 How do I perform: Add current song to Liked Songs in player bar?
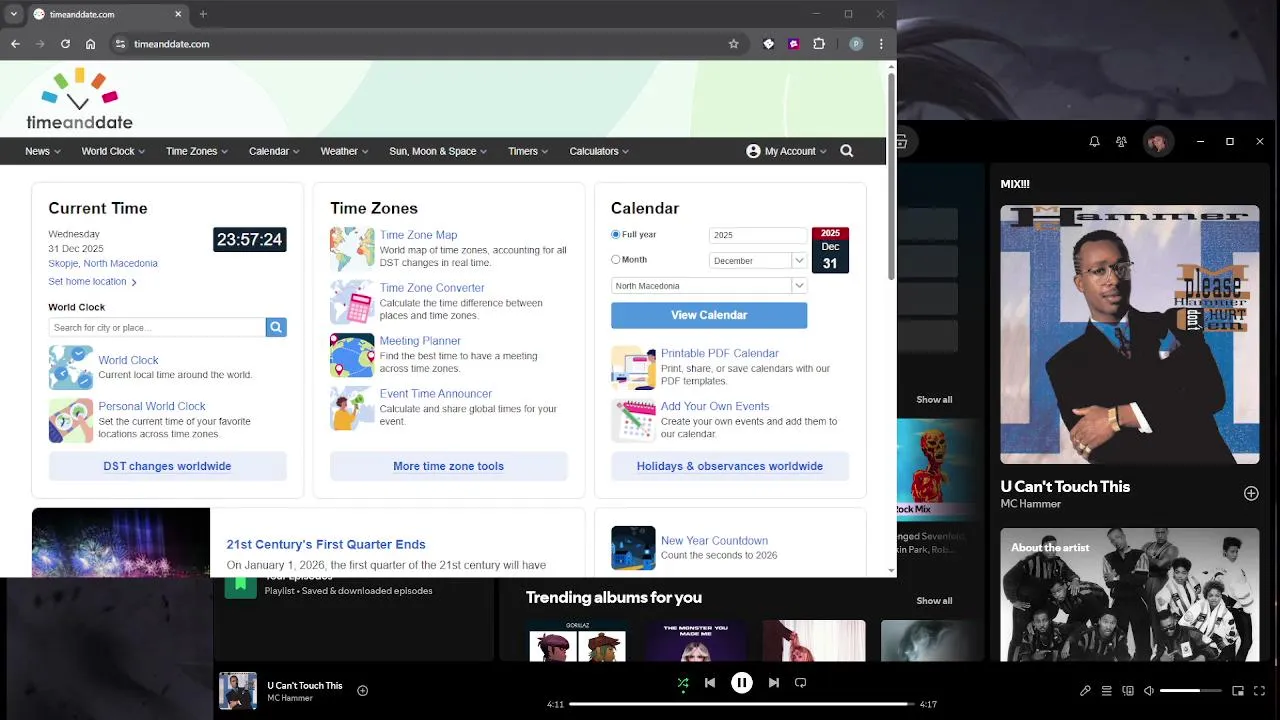[x=363, y=690]
